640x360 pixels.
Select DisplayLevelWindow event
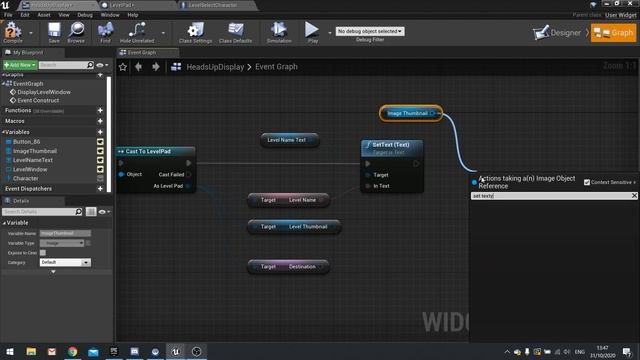44,92
